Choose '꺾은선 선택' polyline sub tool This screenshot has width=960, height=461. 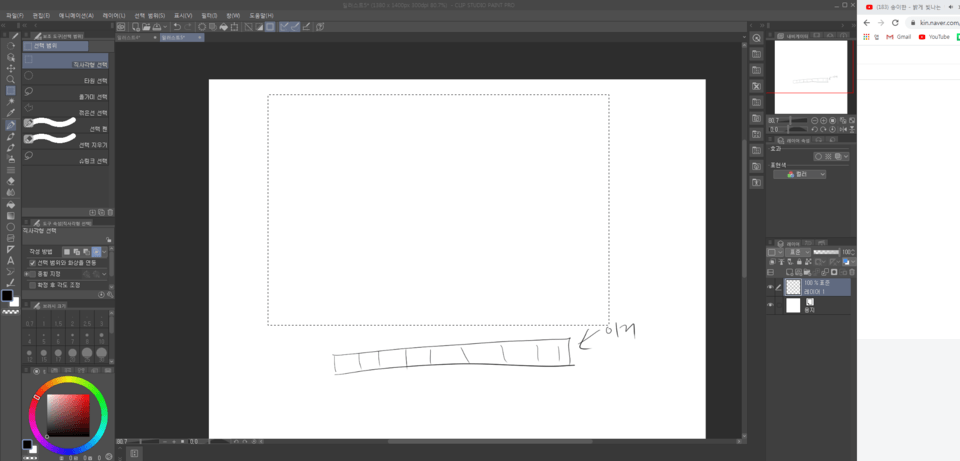pos(66,110)
